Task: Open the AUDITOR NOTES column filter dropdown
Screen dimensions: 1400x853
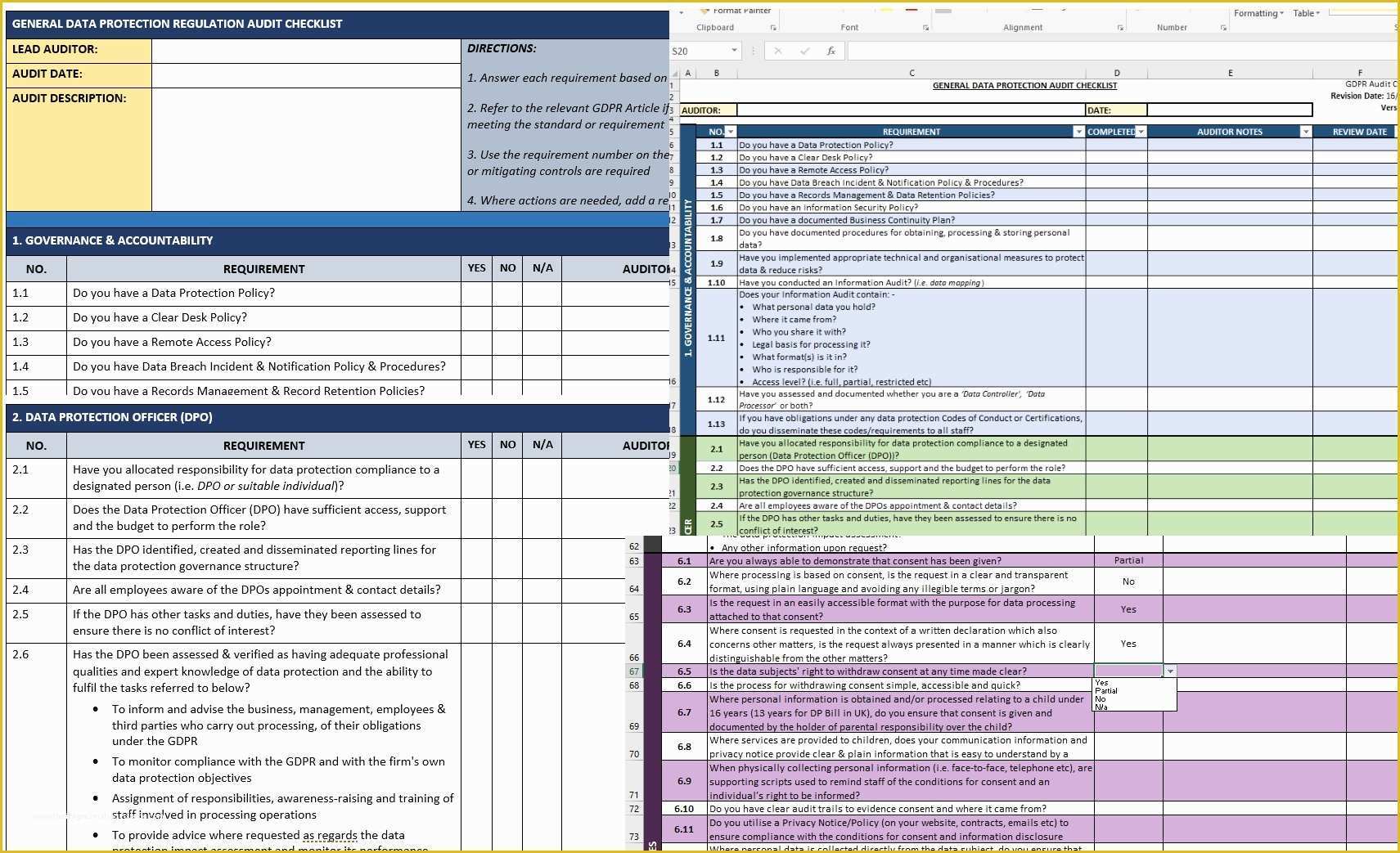Action: coord(1305,132)
